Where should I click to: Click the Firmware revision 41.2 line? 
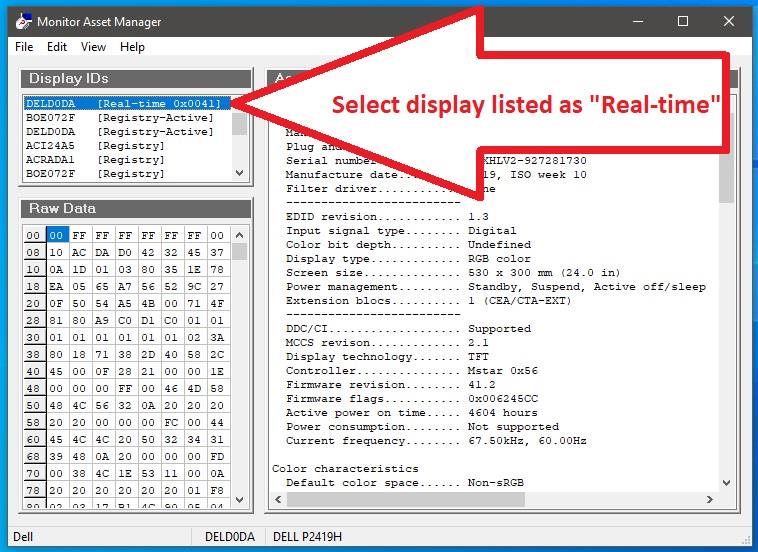pyautogui.click(x=391, y=385)
